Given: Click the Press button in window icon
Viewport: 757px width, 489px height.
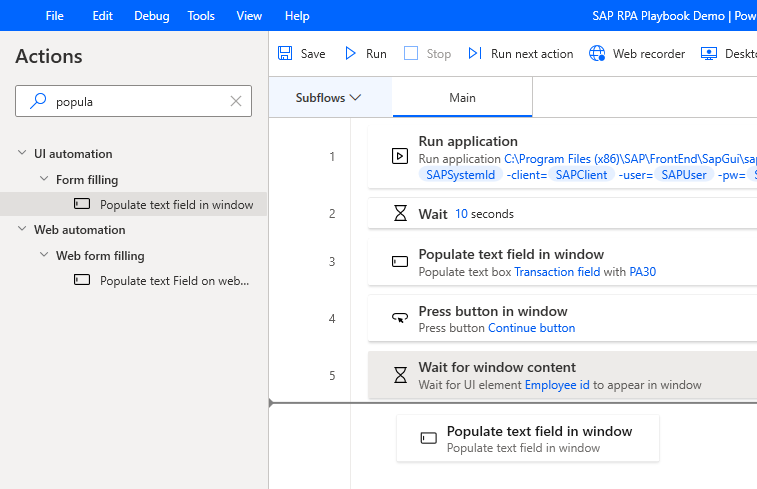Looking at the screenshot, I should [400, 318].
